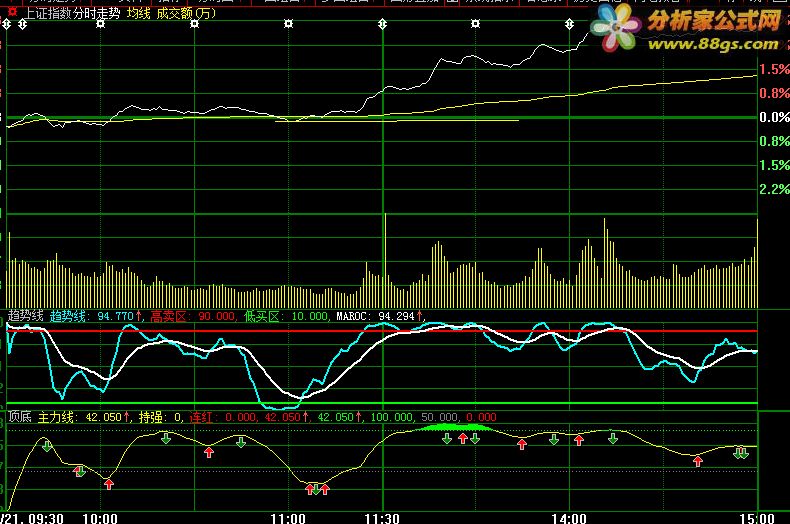The width and height of the screenshot is (790, 524).
Task: Click the 09:30 time axis label
Action: [46, 518]
